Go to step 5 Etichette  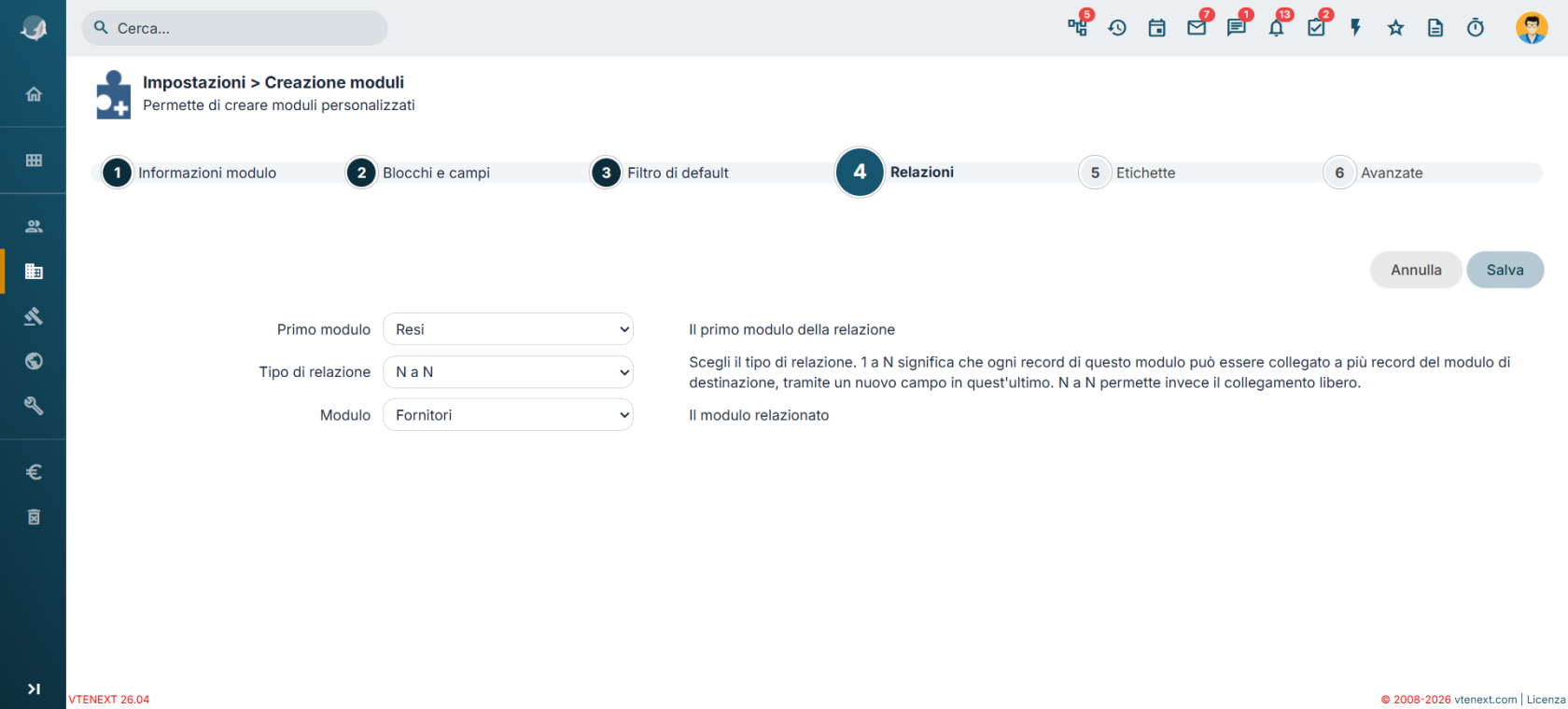1127,173
